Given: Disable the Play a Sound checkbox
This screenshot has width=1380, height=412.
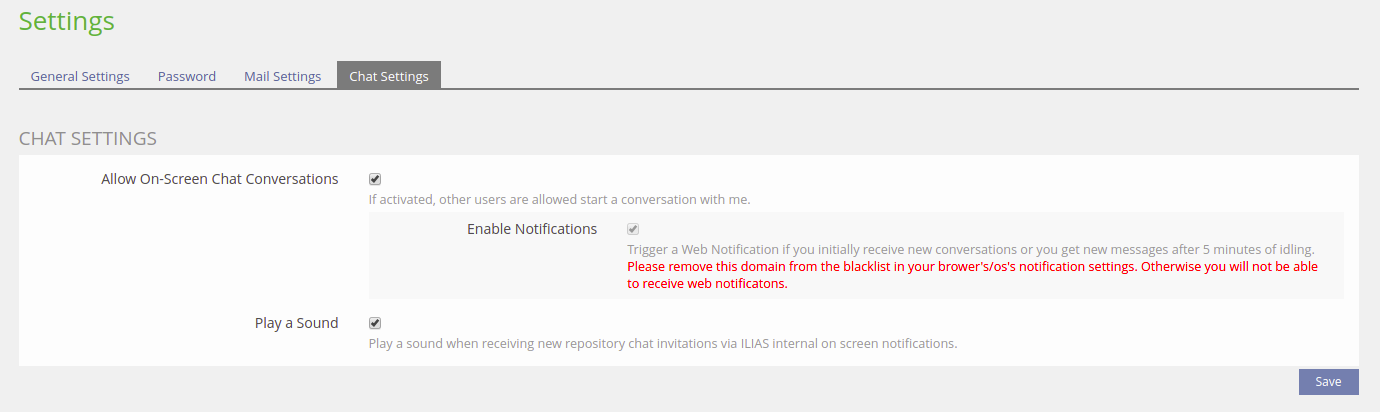Looking at the screenshot, I should [x=375, y=323].
